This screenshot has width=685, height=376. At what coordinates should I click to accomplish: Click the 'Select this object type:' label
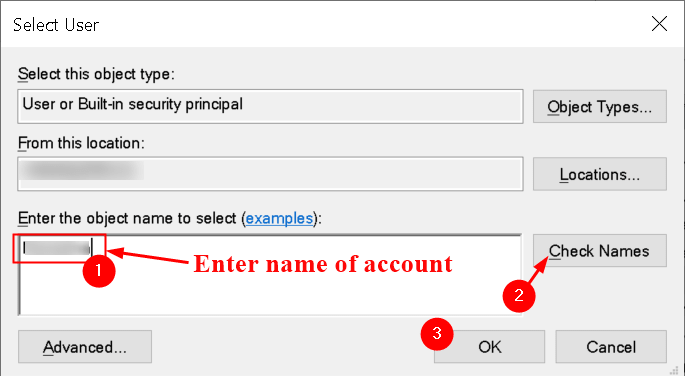click(x=96, y=74)
